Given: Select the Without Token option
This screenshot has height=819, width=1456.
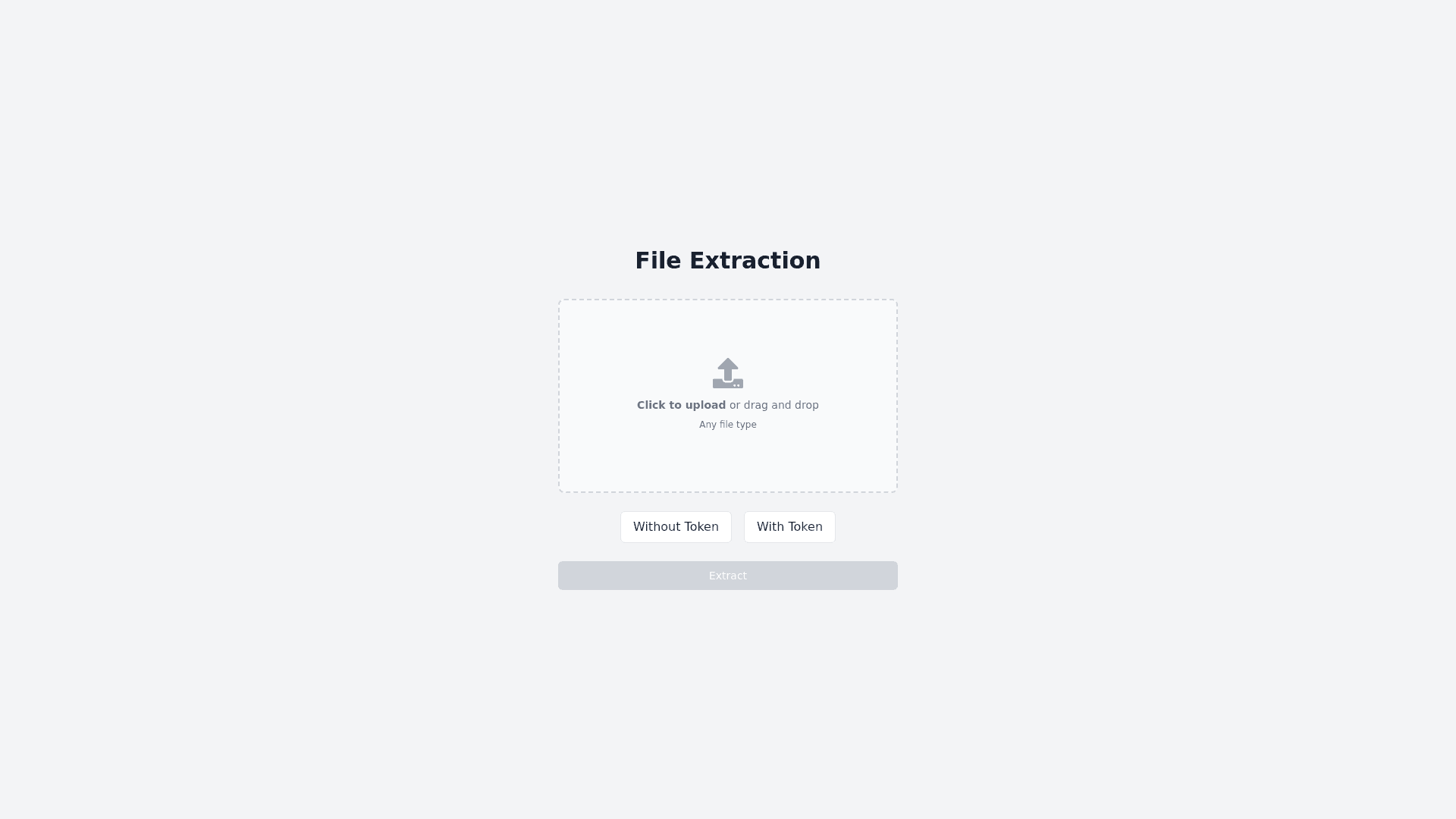Looking at the screenshot, I should tap(676, 527).
